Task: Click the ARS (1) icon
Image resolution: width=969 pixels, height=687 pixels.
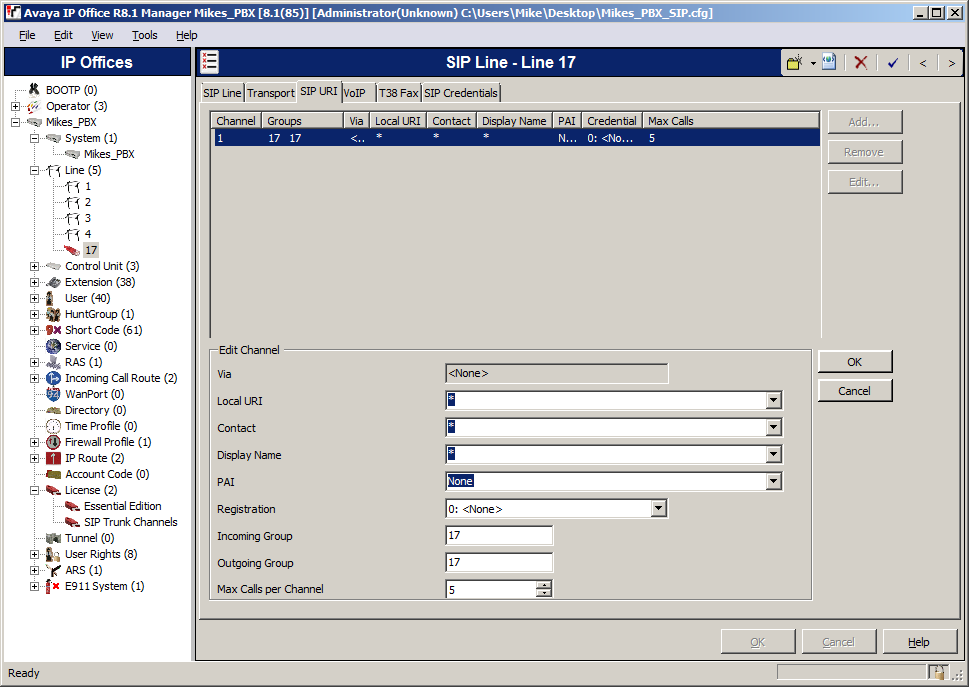Action: click(x=54, y=570)
